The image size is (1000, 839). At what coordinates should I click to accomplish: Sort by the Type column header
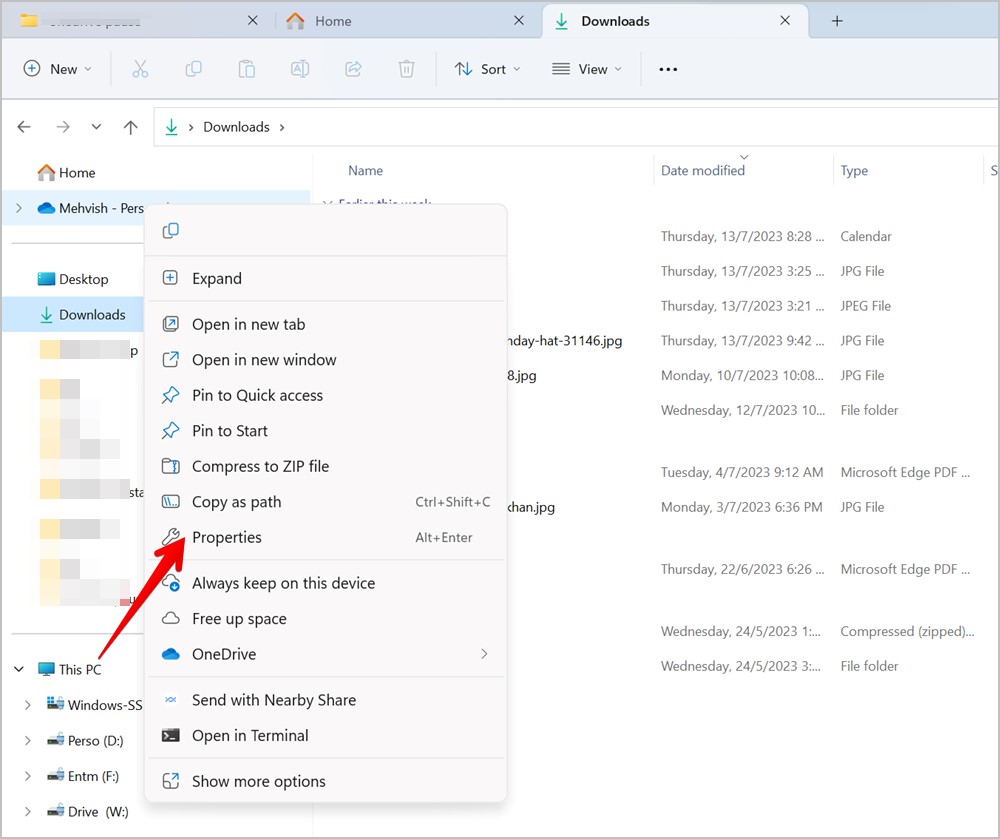(854, 170)
